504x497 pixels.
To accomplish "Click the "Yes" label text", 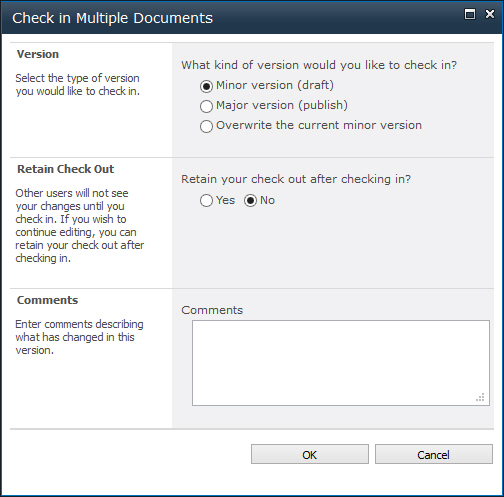I will (225, 200).
